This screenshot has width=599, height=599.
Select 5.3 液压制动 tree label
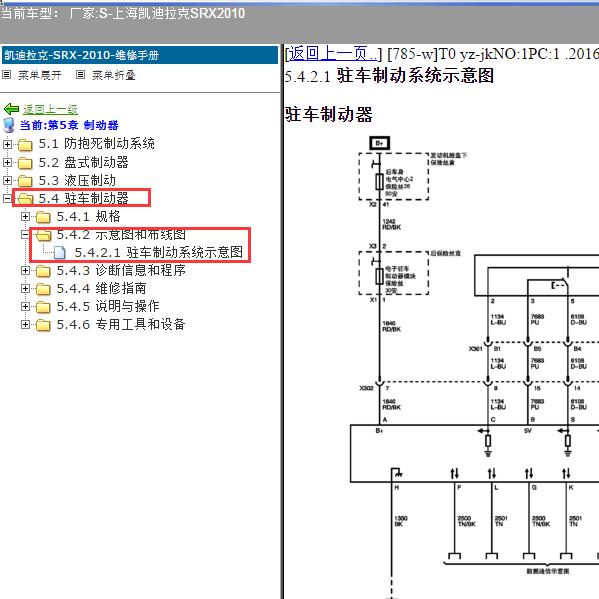pyautogui.click(x=77, y=180)
